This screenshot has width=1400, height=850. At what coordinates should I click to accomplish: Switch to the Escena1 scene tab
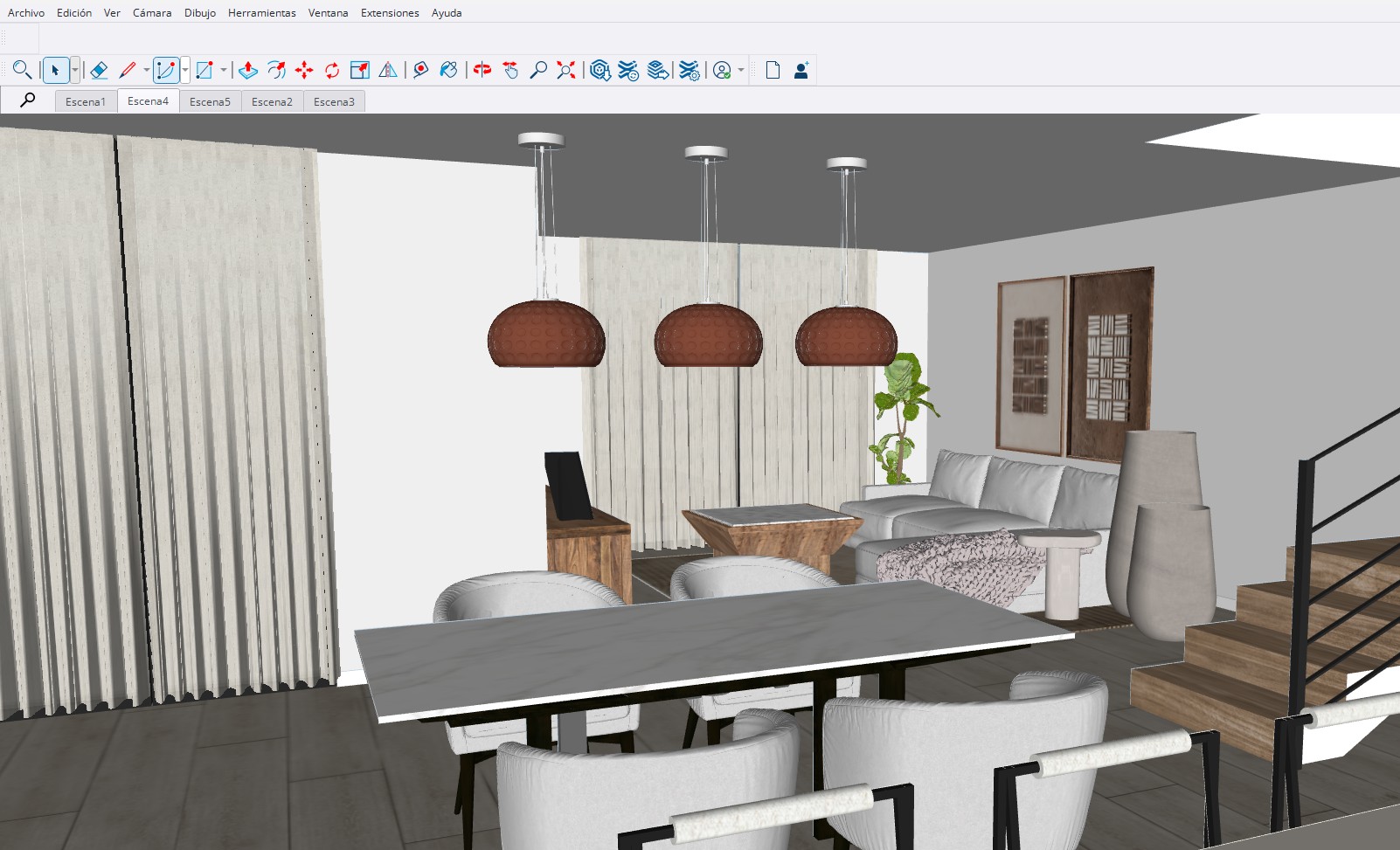pos(86,102)
